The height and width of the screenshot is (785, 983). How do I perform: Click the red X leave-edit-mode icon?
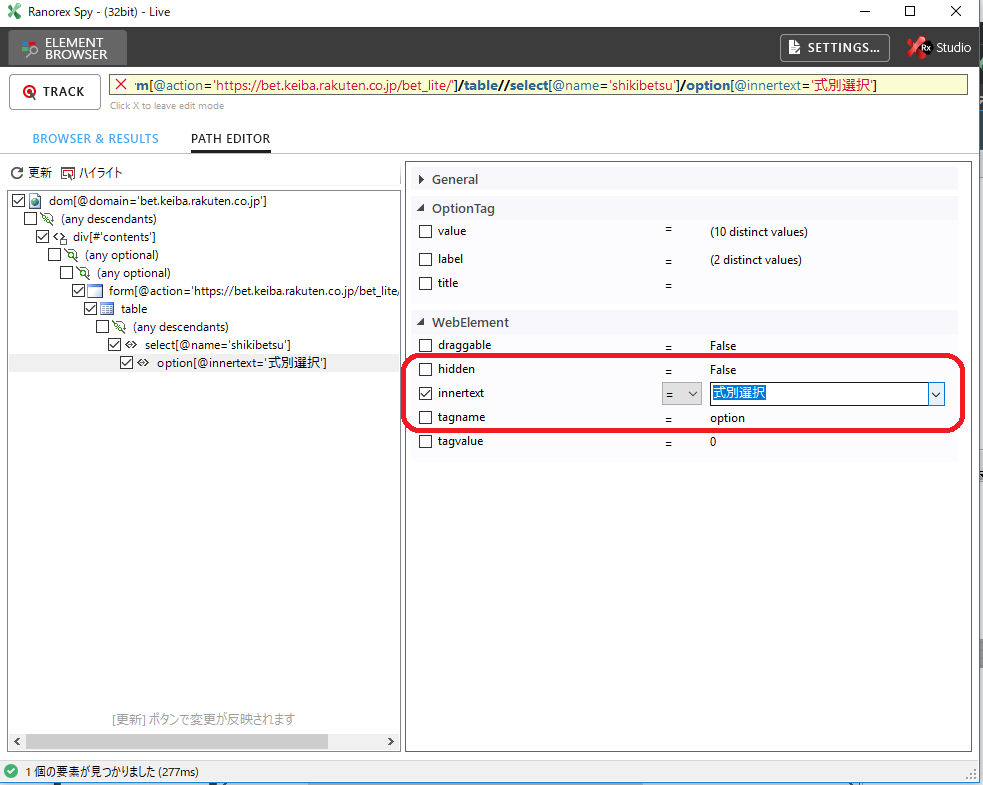point(121,85)
